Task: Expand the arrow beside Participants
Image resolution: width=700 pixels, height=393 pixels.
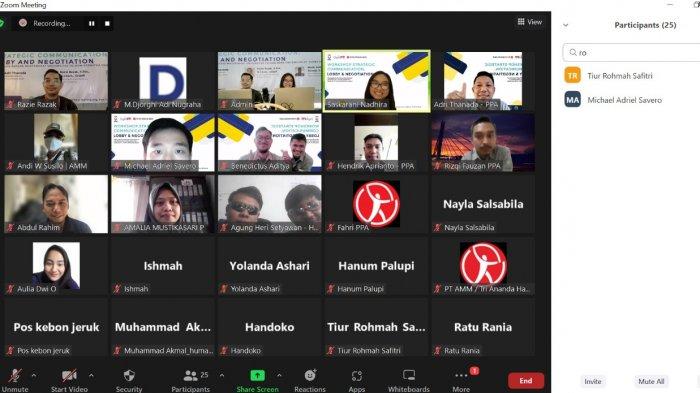Action: (x=222, y=376)
